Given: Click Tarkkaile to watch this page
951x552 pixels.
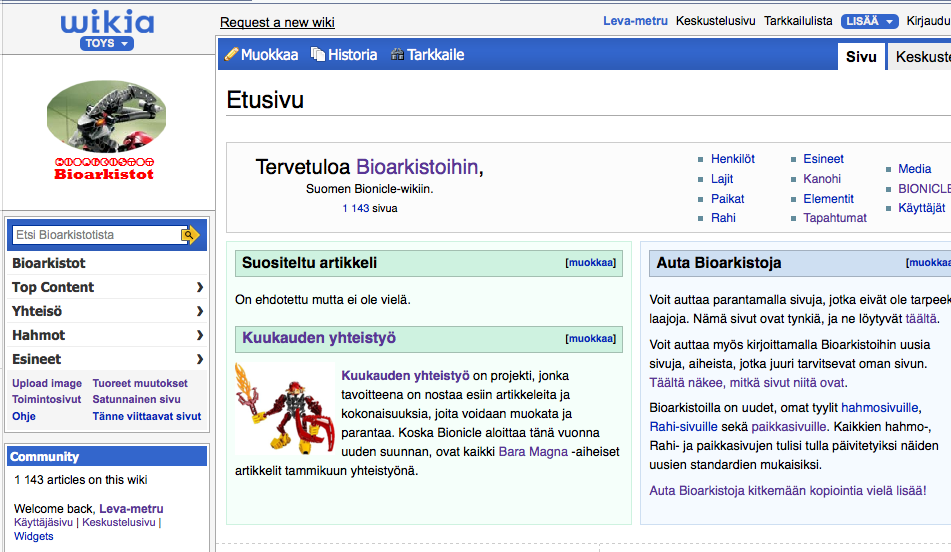Looking at the screenshot, I should pyautogui.click(x=435, y=55).
